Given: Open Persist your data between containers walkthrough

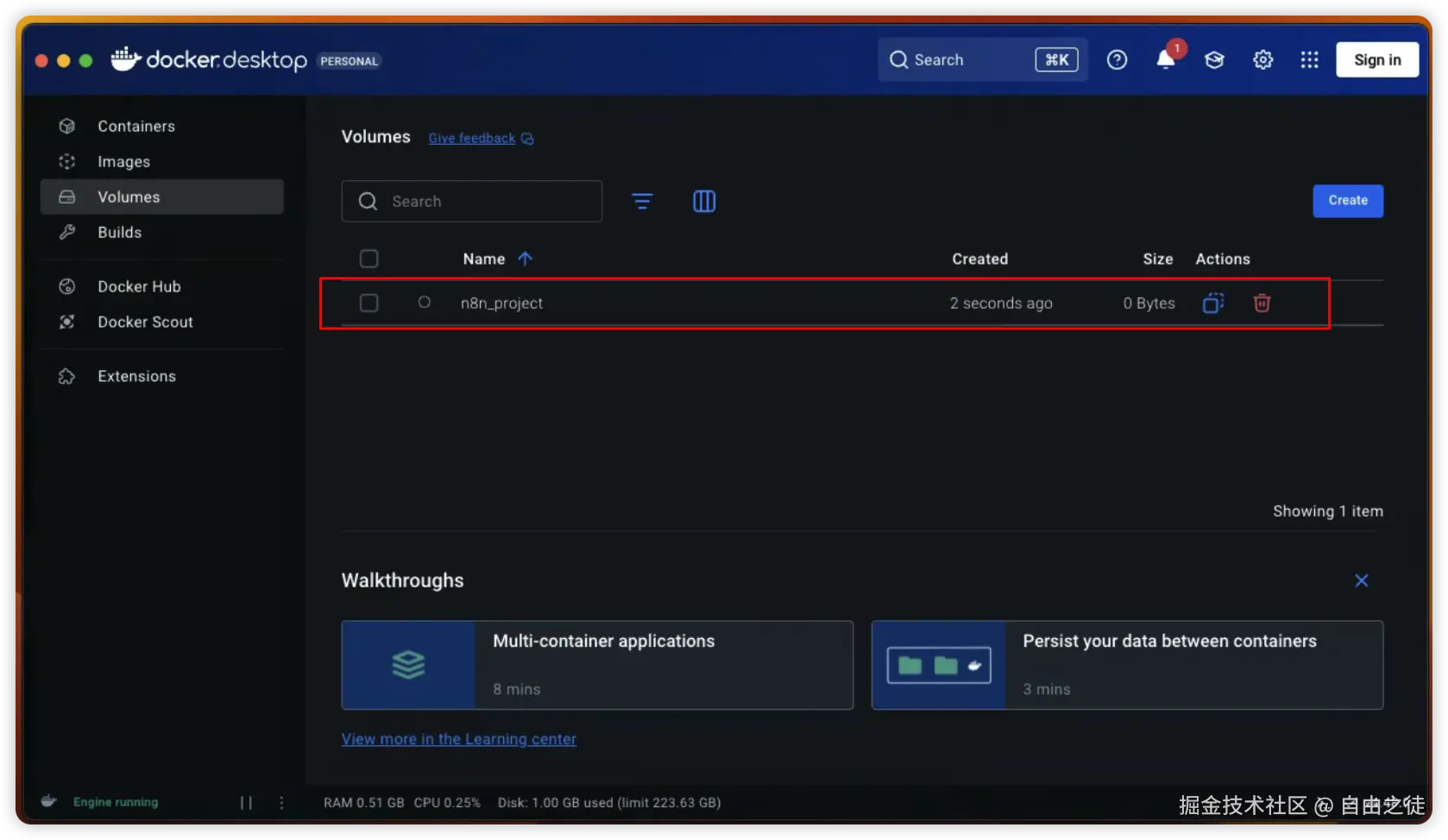Looking at the screenshot, I should click(x=1127, y=665).
